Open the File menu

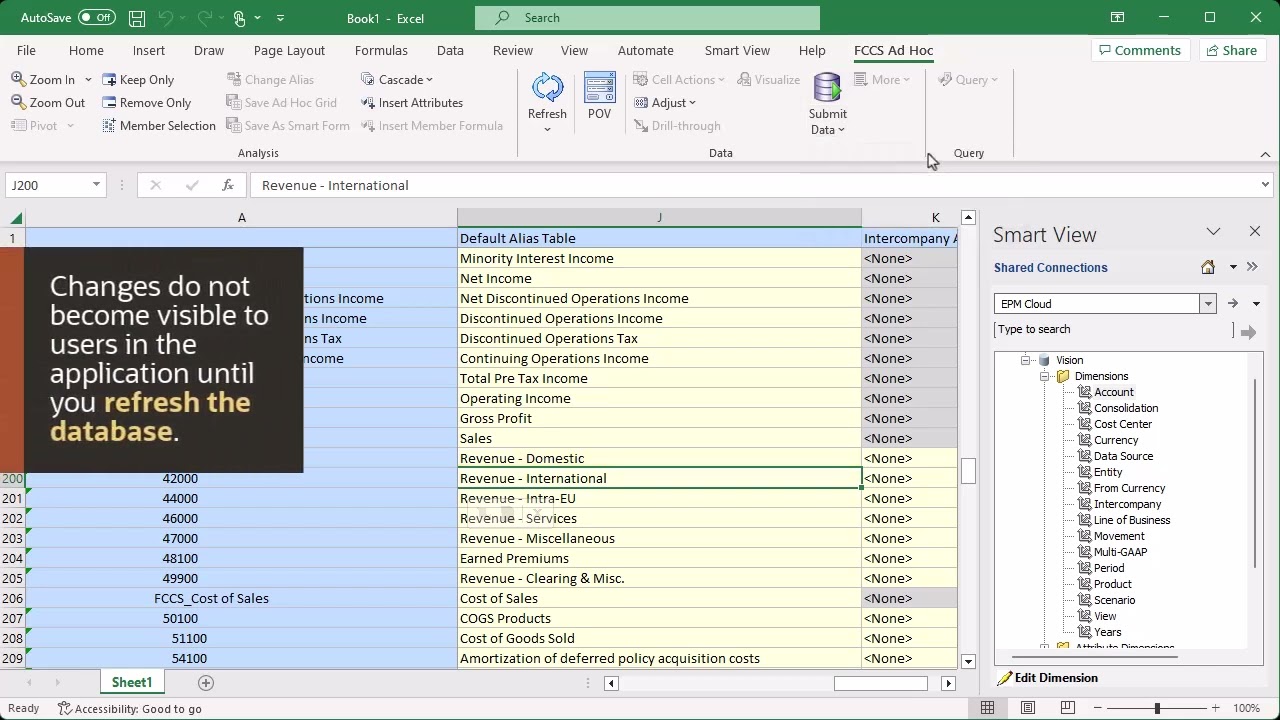26,50
